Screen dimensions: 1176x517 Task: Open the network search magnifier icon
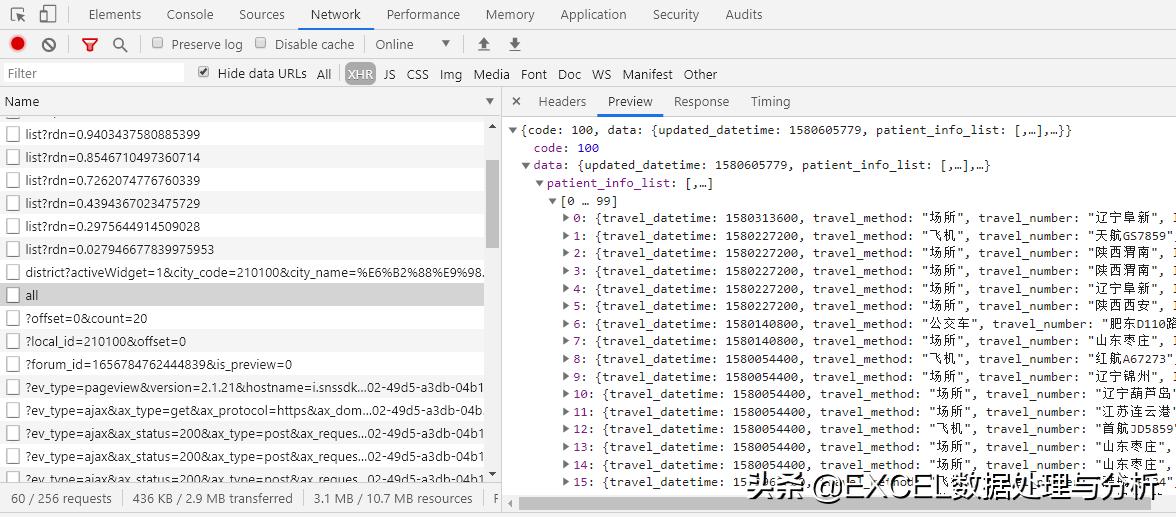point(120,44)
